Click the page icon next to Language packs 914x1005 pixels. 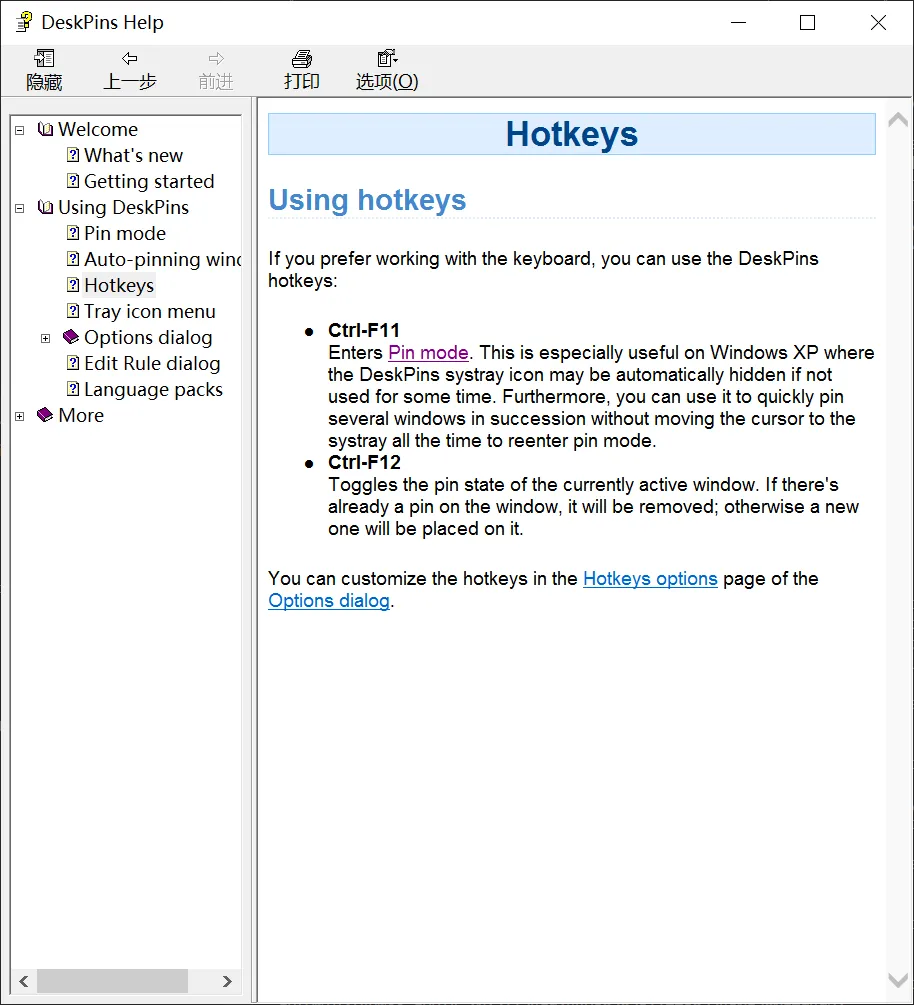73,389
